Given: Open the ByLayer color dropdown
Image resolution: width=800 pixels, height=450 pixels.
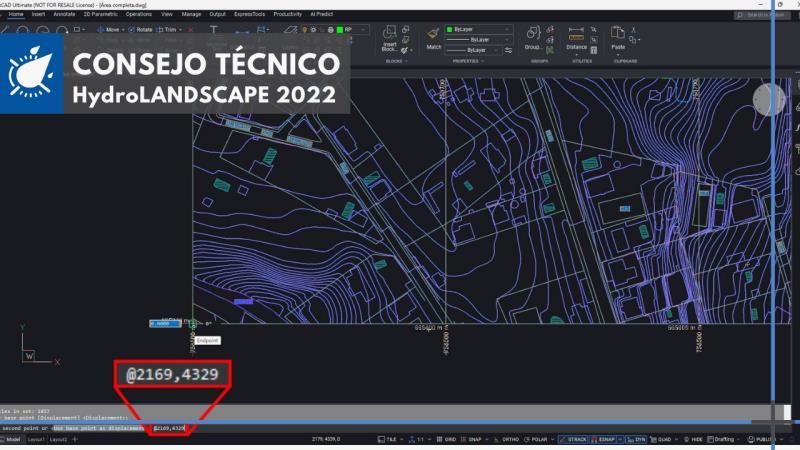Looking at the screenshot, I should pos(479,29).
